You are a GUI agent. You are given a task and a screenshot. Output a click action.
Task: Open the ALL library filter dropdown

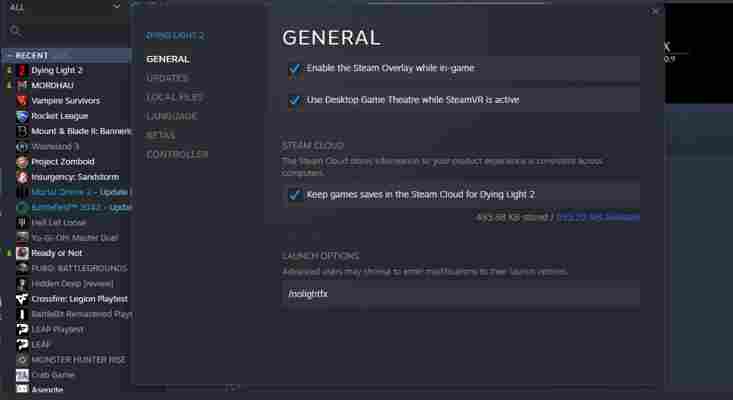click(65, 7)
